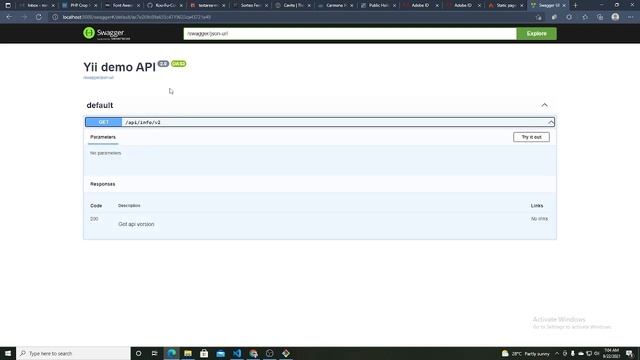The image size is (640, 360).
Task: Open browser settings and more menu
Action: 631,17
